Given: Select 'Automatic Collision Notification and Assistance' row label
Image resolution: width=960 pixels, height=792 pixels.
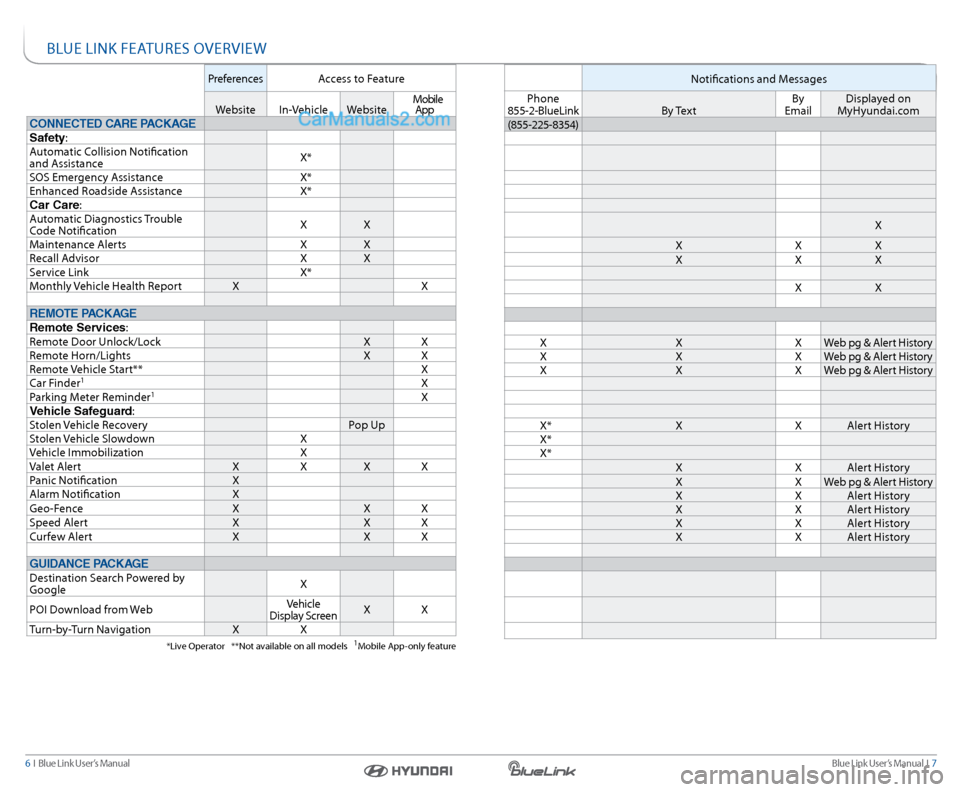Looking at the screenshot, I should (x=108, y=157).
